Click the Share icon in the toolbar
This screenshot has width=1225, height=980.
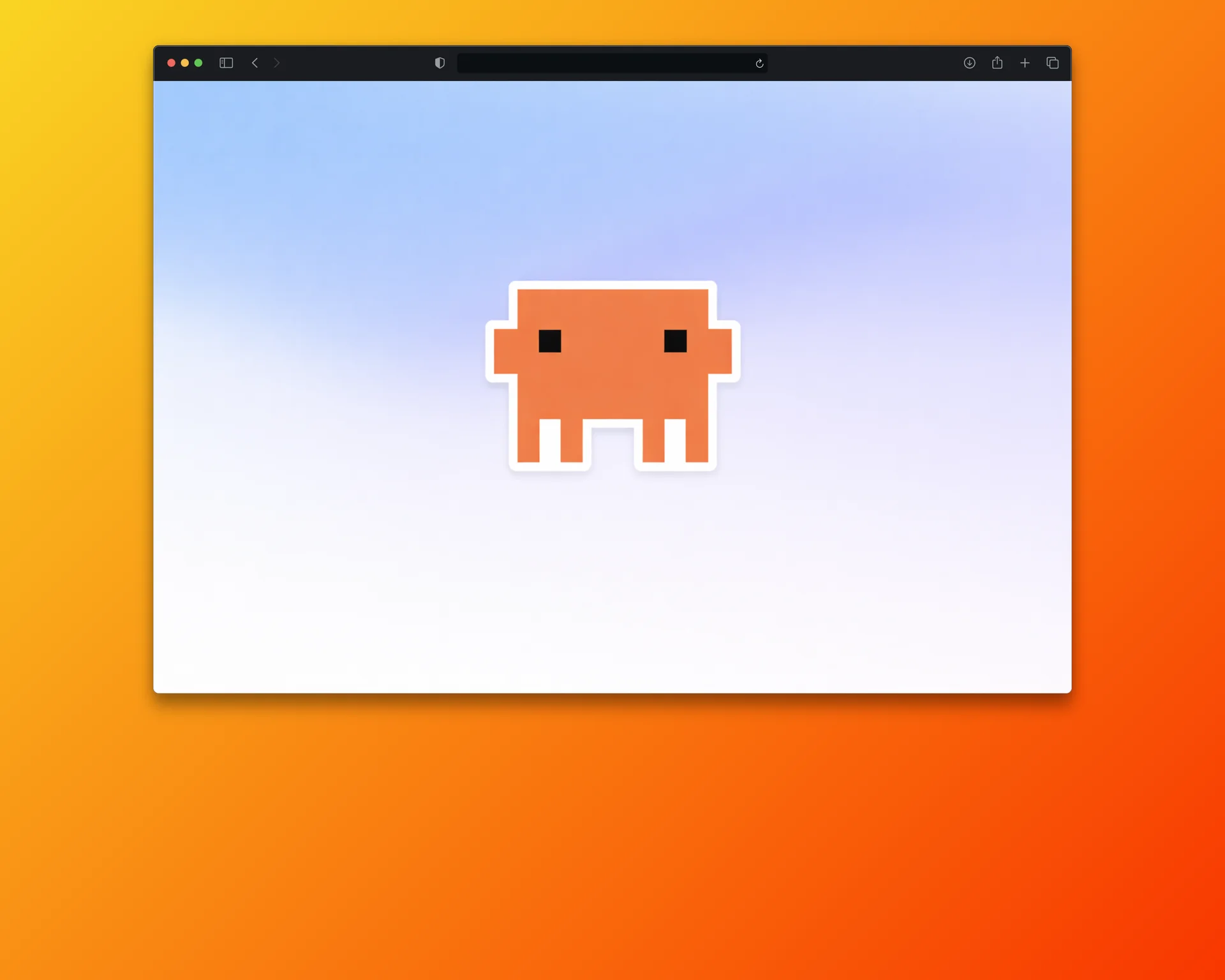pyautogui.click(x=997, y=63)
